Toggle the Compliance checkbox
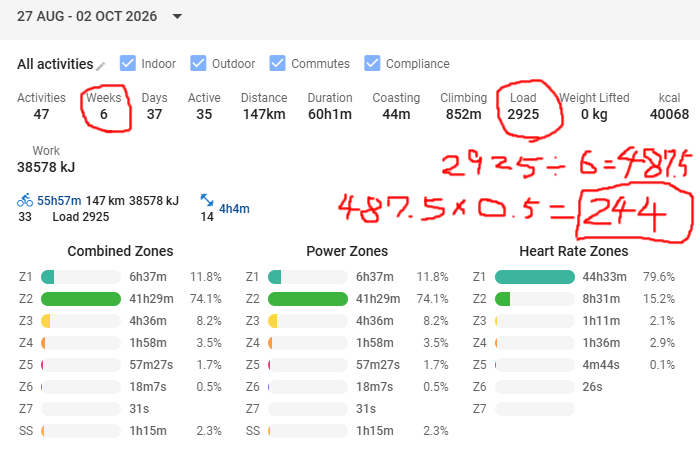The image size is (700, 451). coord(372,63)
